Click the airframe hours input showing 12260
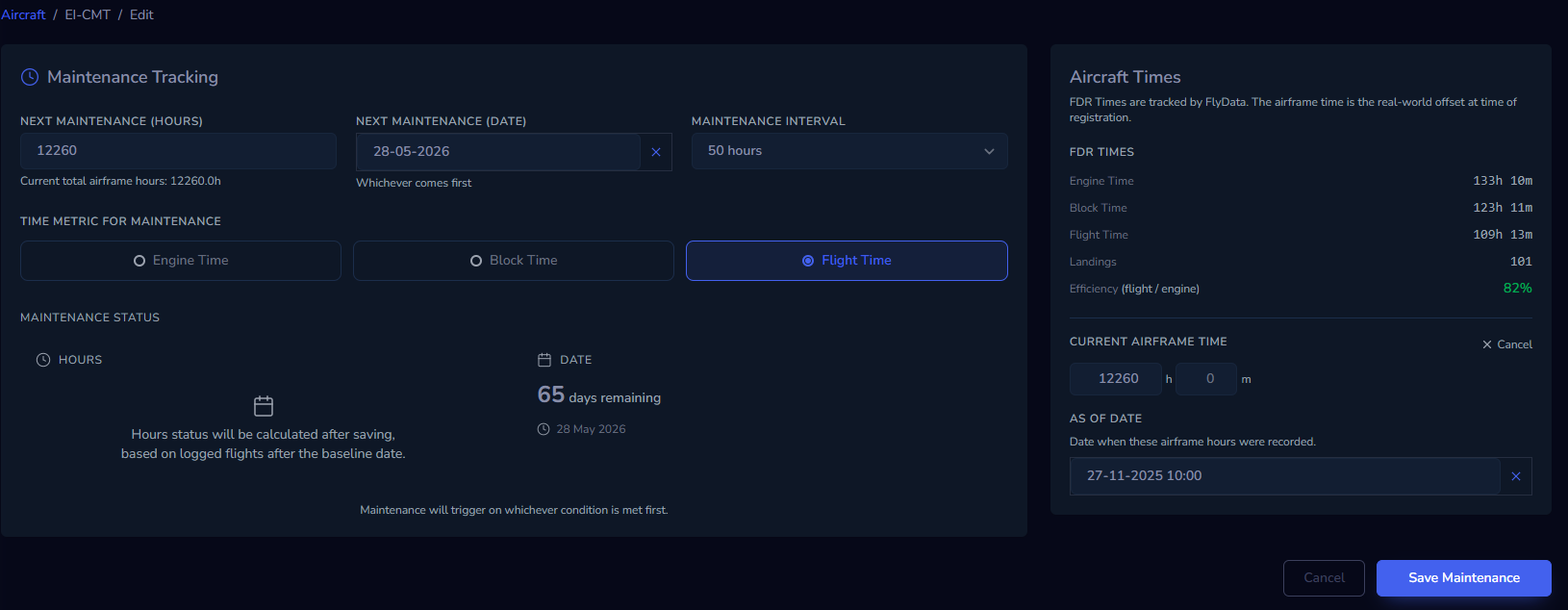The height and width of the screenshot is (610, 1568). pos(1116,379)
